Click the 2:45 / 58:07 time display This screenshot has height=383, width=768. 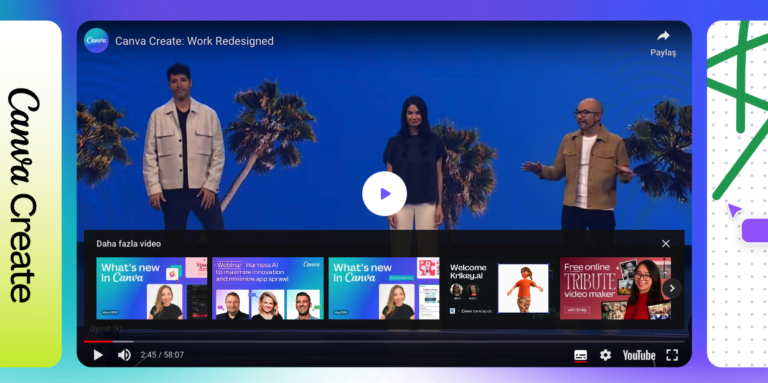click(162, 355)
